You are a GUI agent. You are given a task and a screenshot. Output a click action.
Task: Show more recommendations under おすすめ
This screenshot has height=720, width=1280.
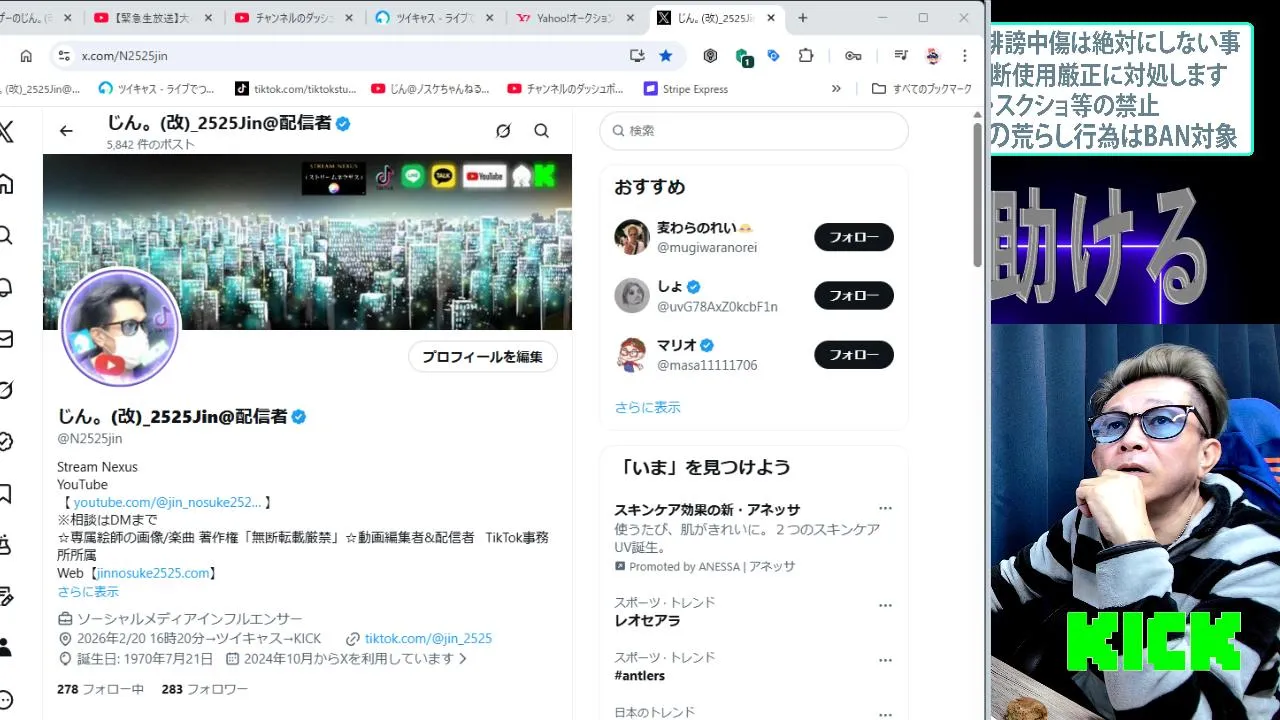(647, 407)
